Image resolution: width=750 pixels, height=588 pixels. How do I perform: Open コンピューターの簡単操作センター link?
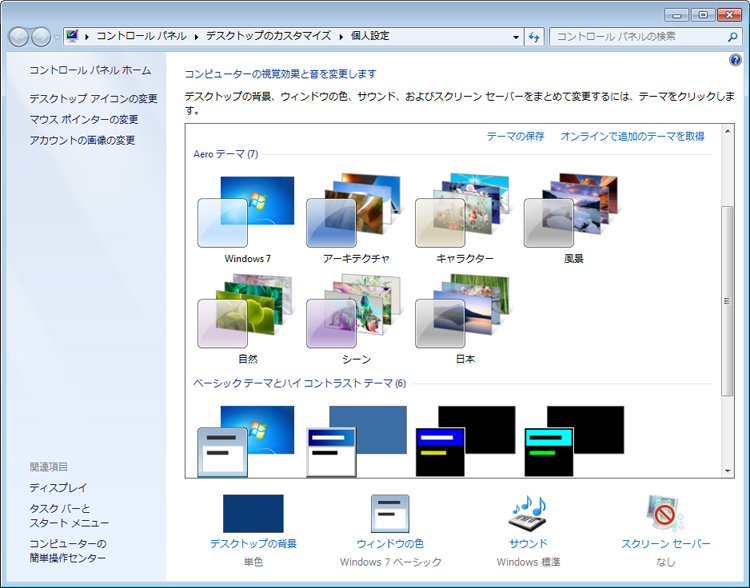[68, 551]
